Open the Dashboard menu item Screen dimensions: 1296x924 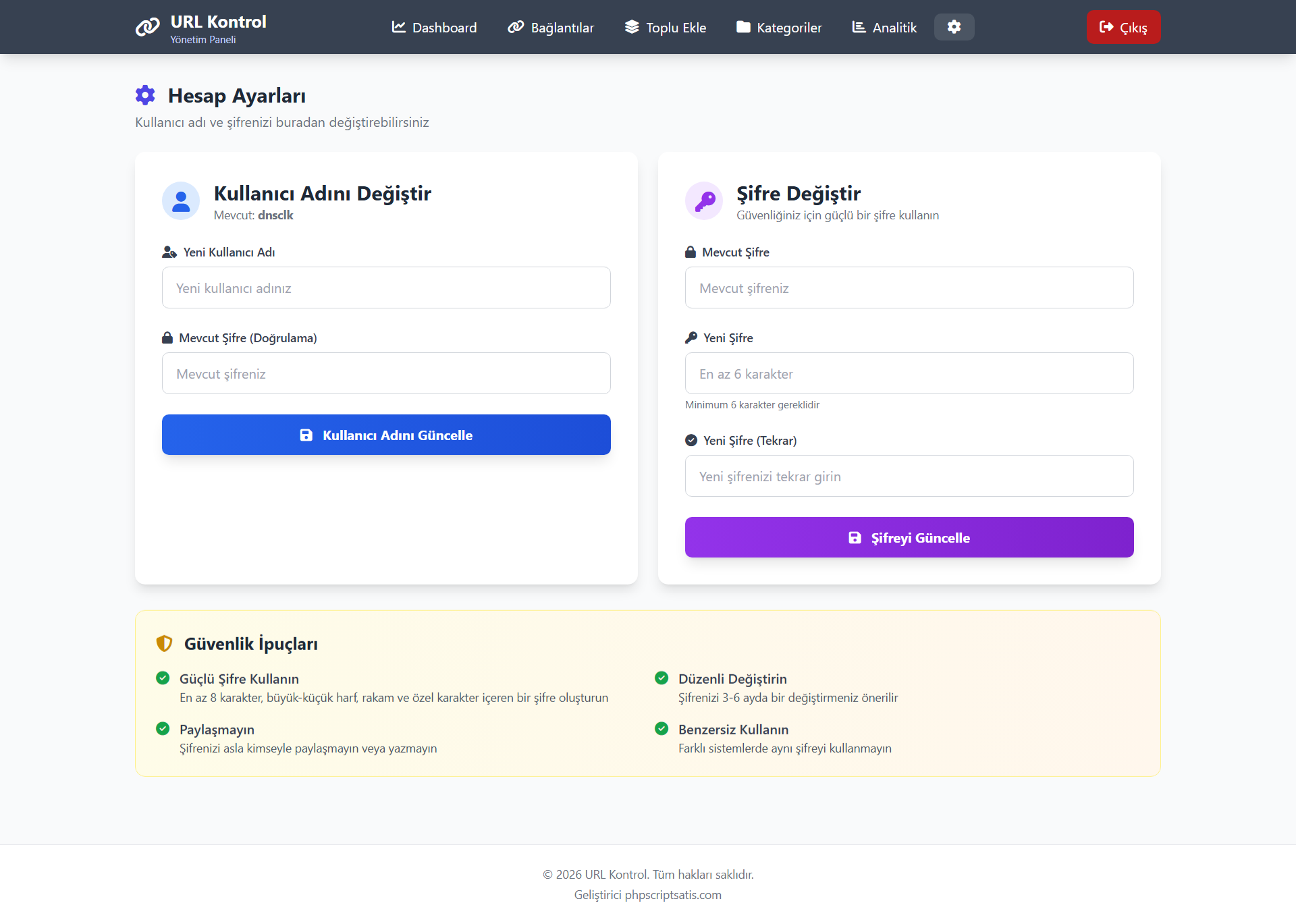(434, 27)
